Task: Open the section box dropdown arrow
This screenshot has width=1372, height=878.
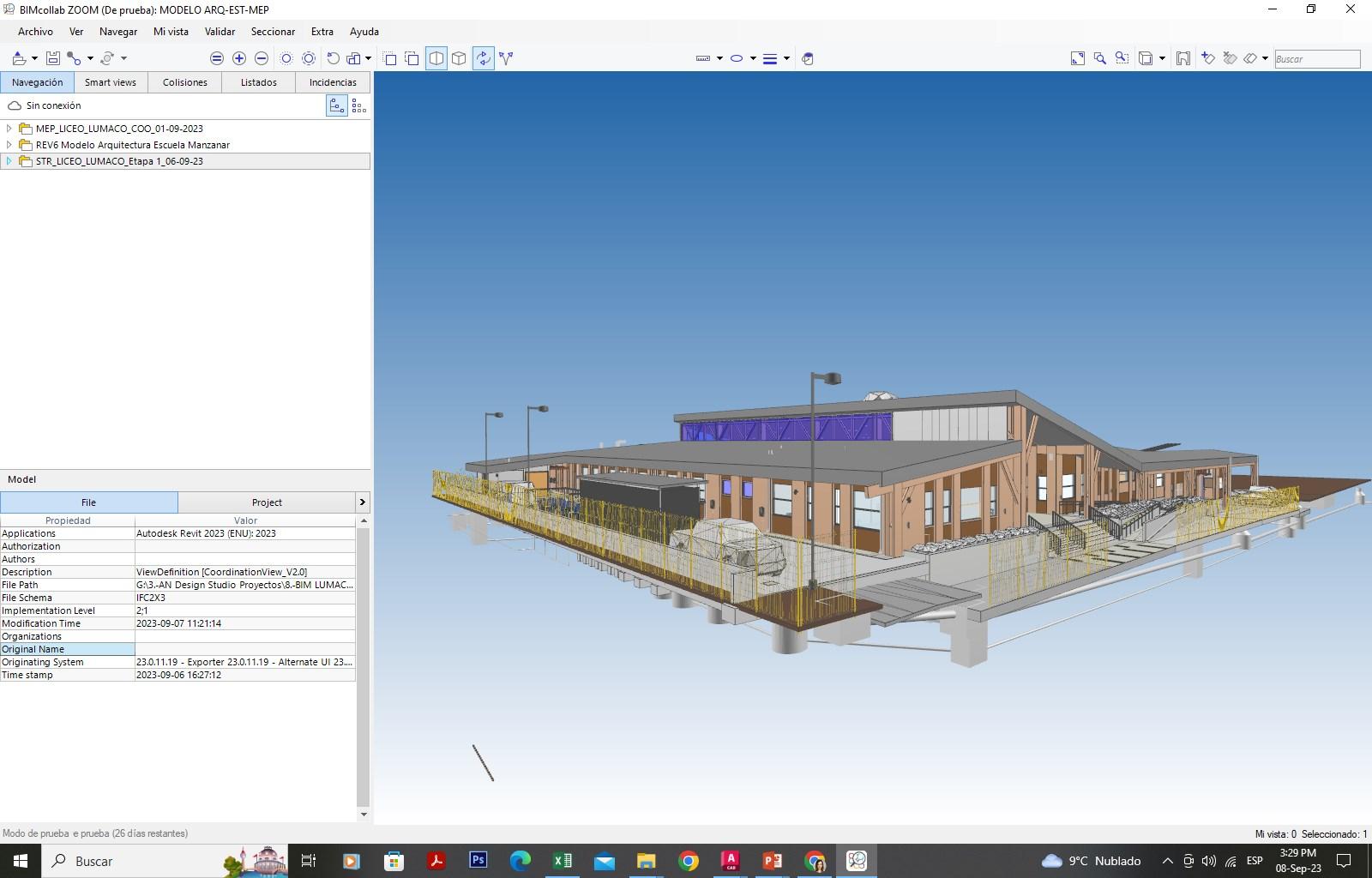Action: (x=1162, y=58)
